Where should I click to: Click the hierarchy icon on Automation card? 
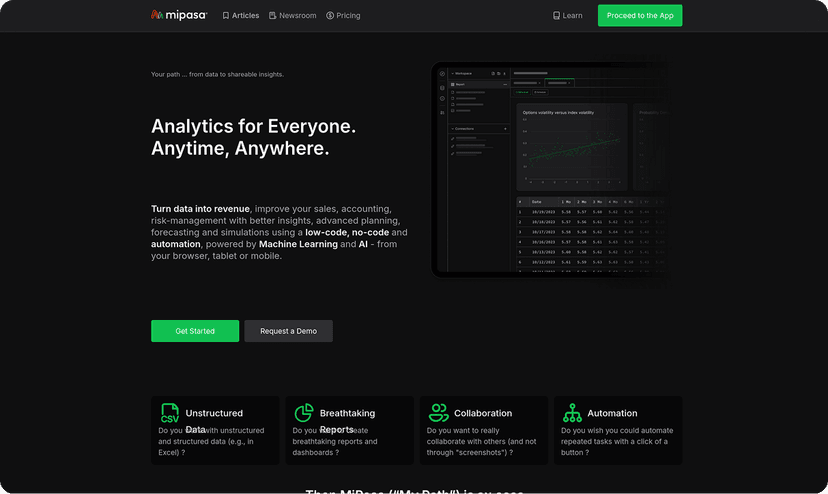pos(572,413)
